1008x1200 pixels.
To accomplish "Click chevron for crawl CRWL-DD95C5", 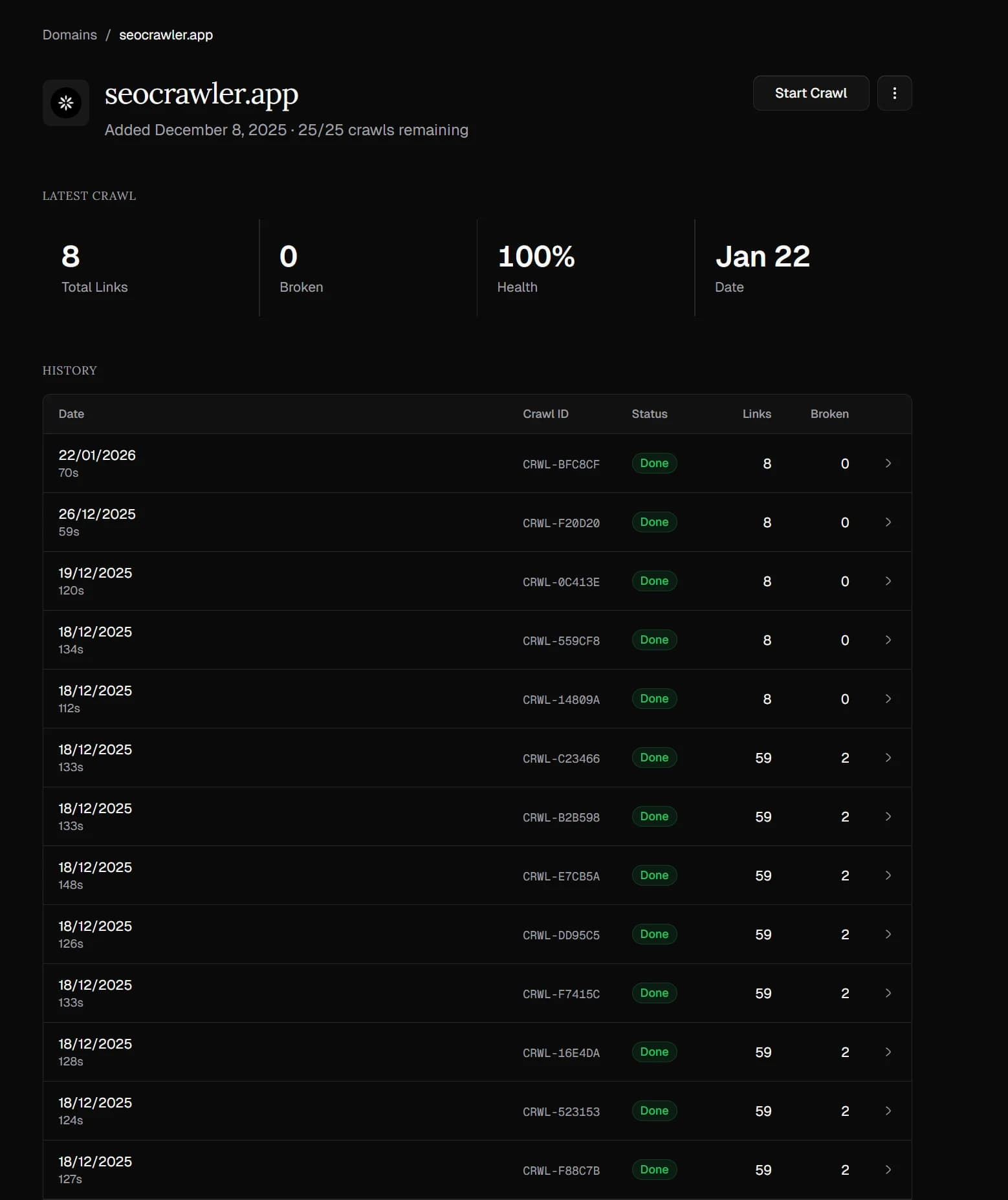I will click(888, 934).
